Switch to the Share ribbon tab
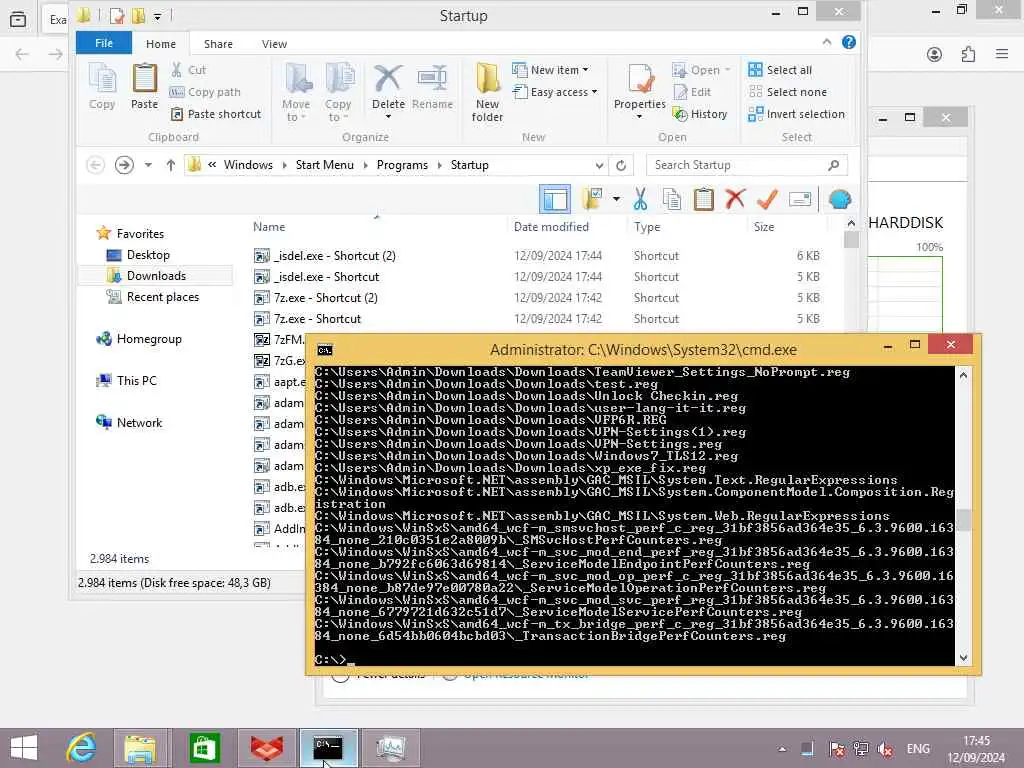 (218, 44)
